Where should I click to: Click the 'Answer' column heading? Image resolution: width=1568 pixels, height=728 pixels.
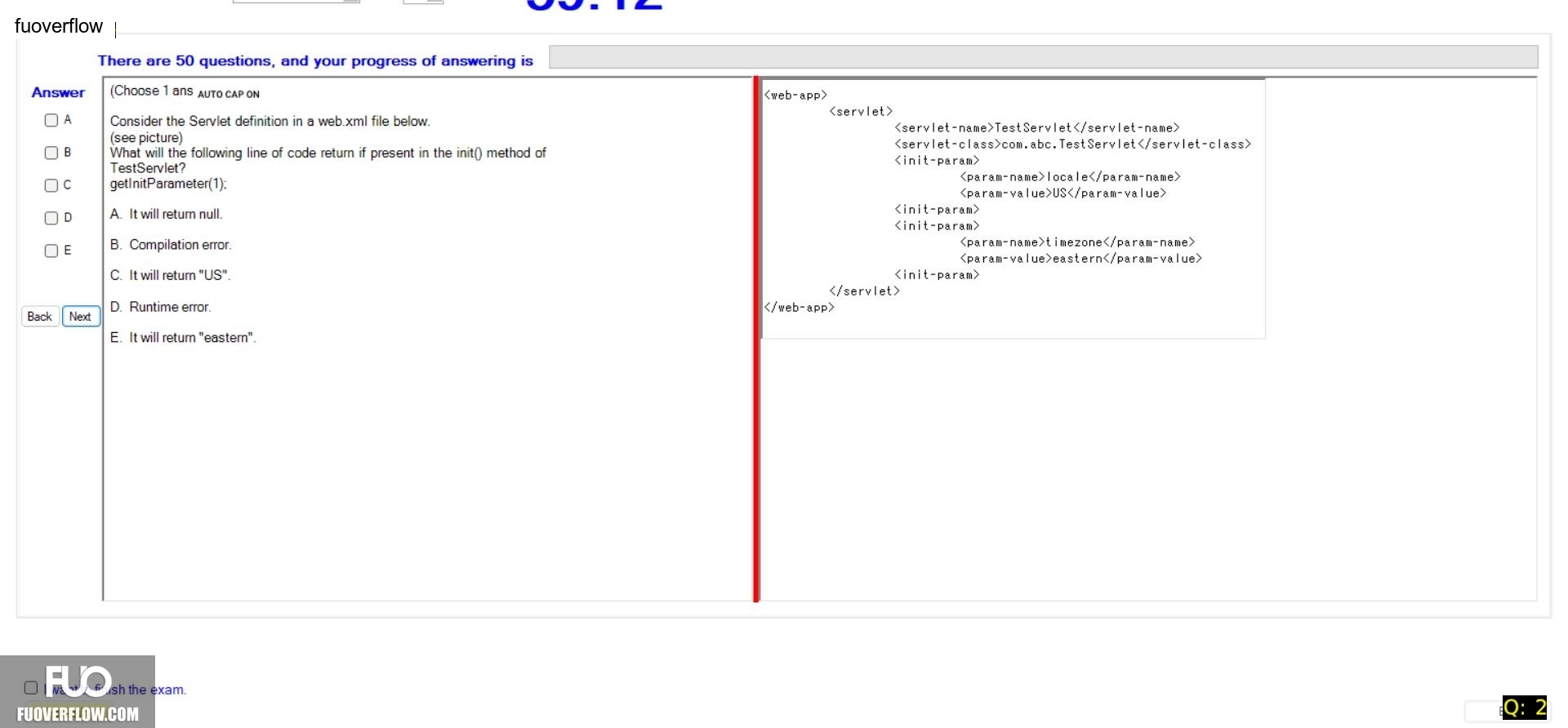[58, 92]
